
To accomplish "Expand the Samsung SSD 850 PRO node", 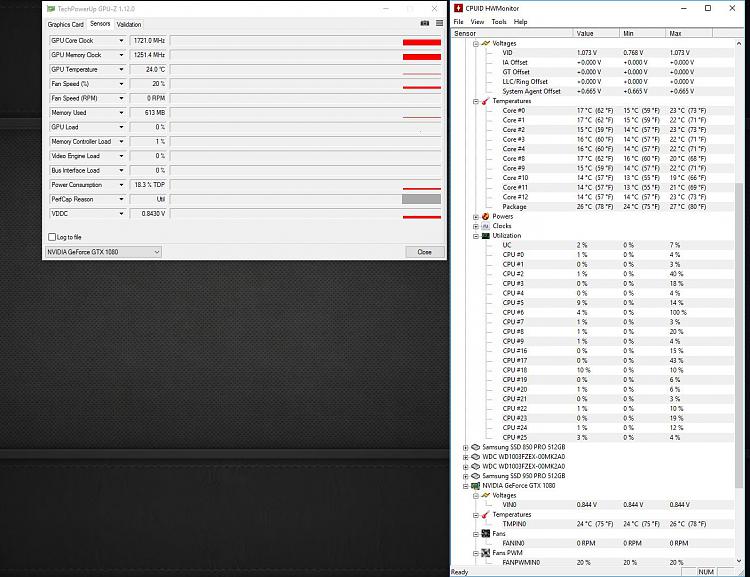I will click(x=465, y=447).
